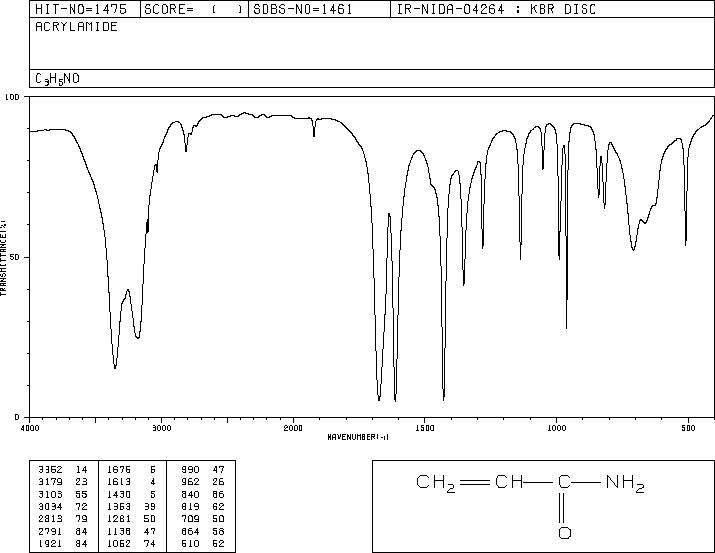Select peak table wavenumber 1676
Image resolution: width=715 pixels, height=553 pixels.
[x=119, y=470]
